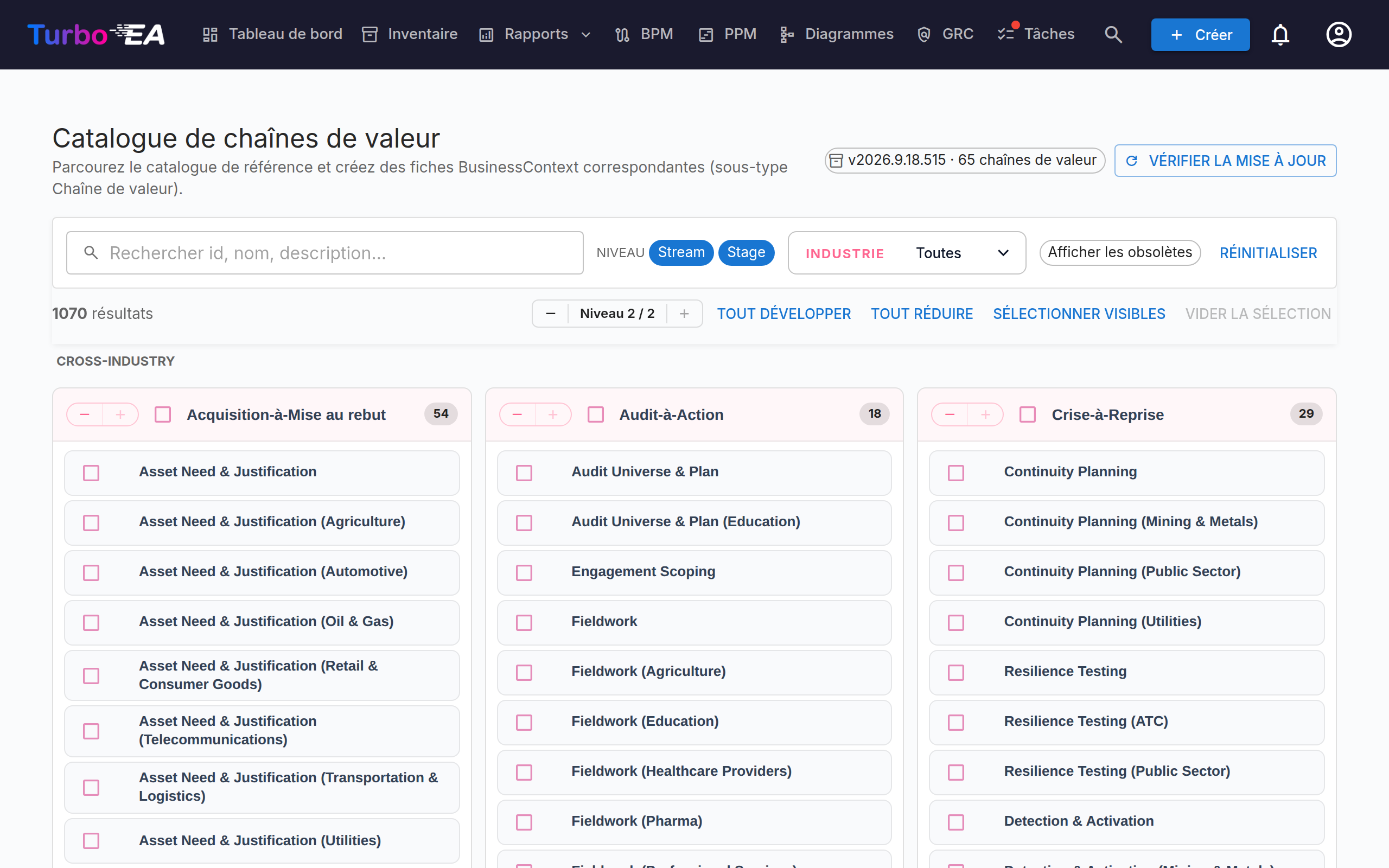Open Asset Need & Justification (Automotive) row

(262, 572)
